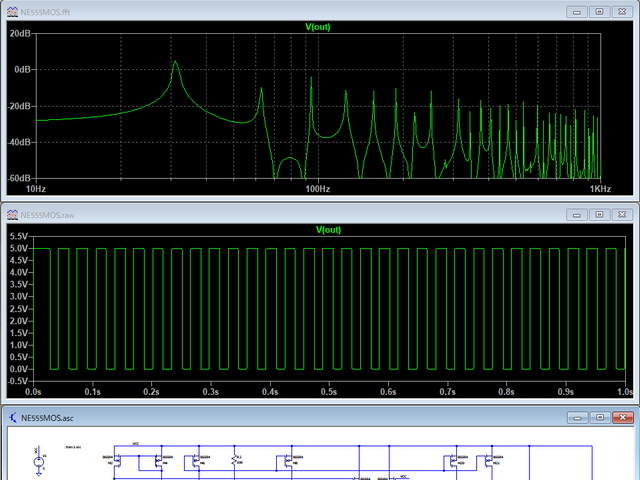Click the 0.1s time axis label
This screenshot has height=480, width=640.
pos(92,392)
